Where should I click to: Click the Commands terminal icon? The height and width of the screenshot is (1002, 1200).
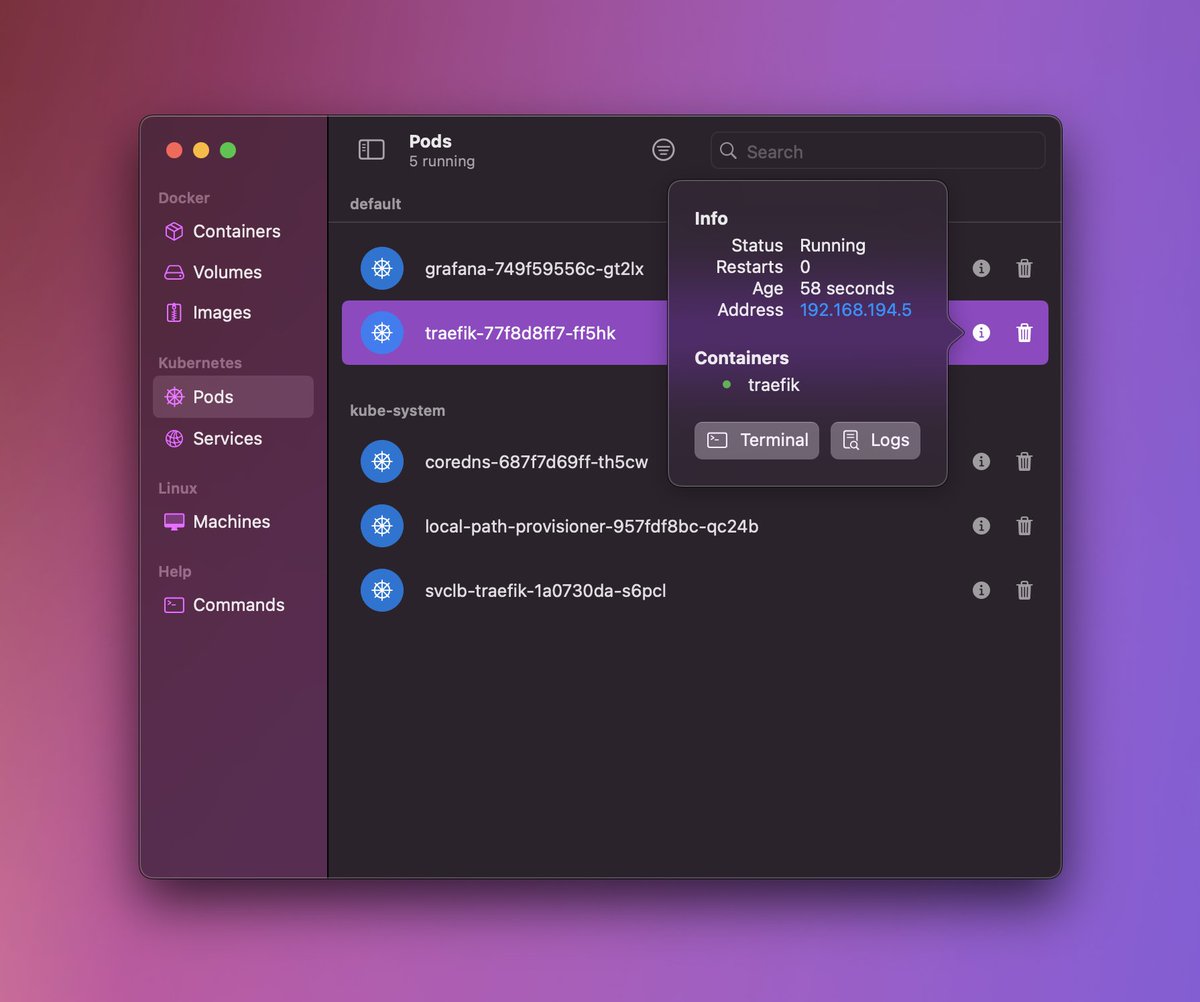[174, 605]
